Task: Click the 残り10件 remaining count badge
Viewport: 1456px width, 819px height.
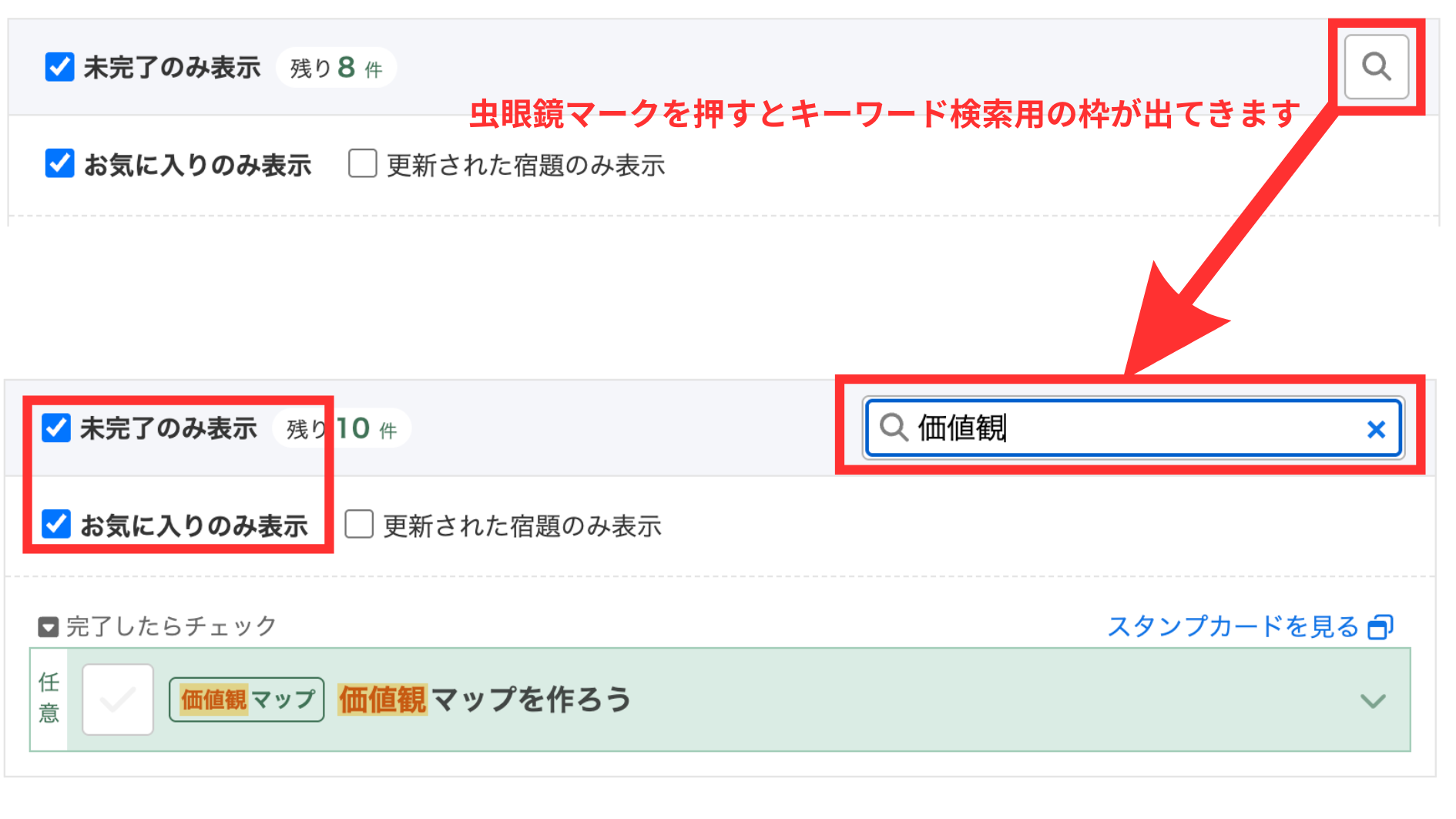Action: click(342, 428)
